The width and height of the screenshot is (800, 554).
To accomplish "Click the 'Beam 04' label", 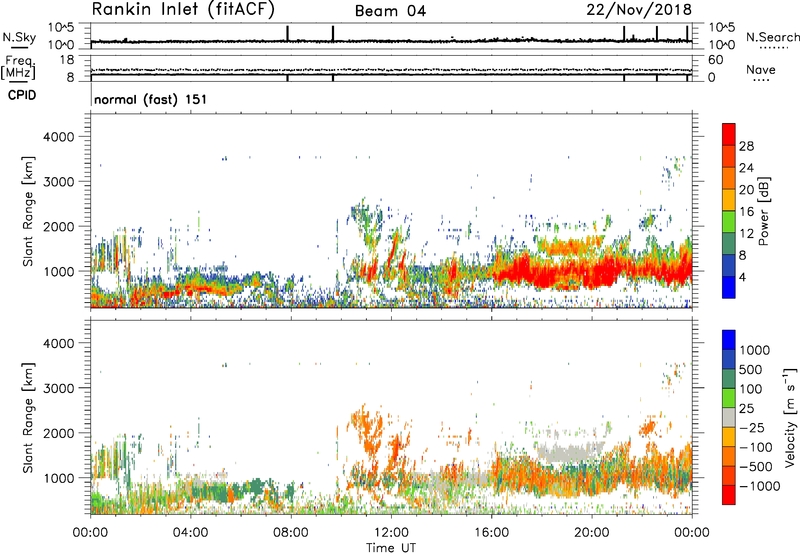I will pos(390,11).
